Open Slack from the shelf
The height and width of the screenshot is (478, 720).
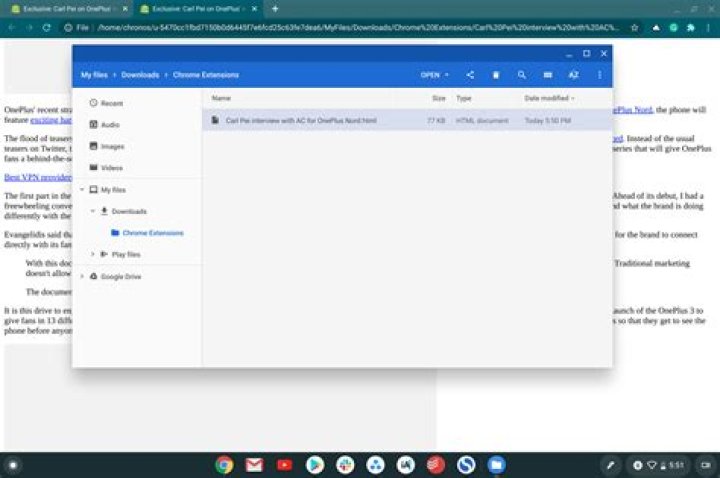pos(345,465)
